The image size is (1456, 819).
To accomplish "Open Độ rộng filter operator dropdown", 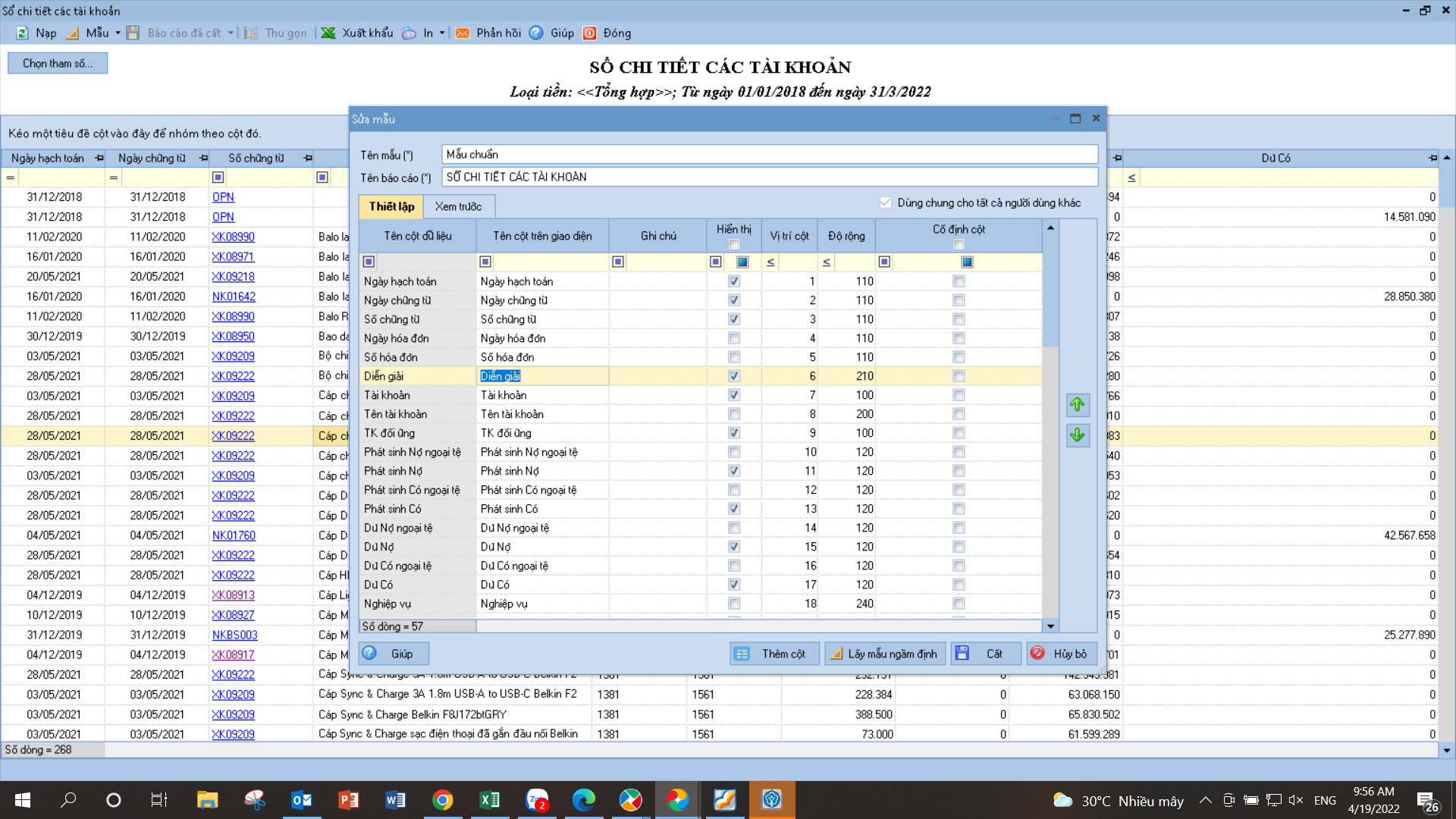I will tap(827, 262).
